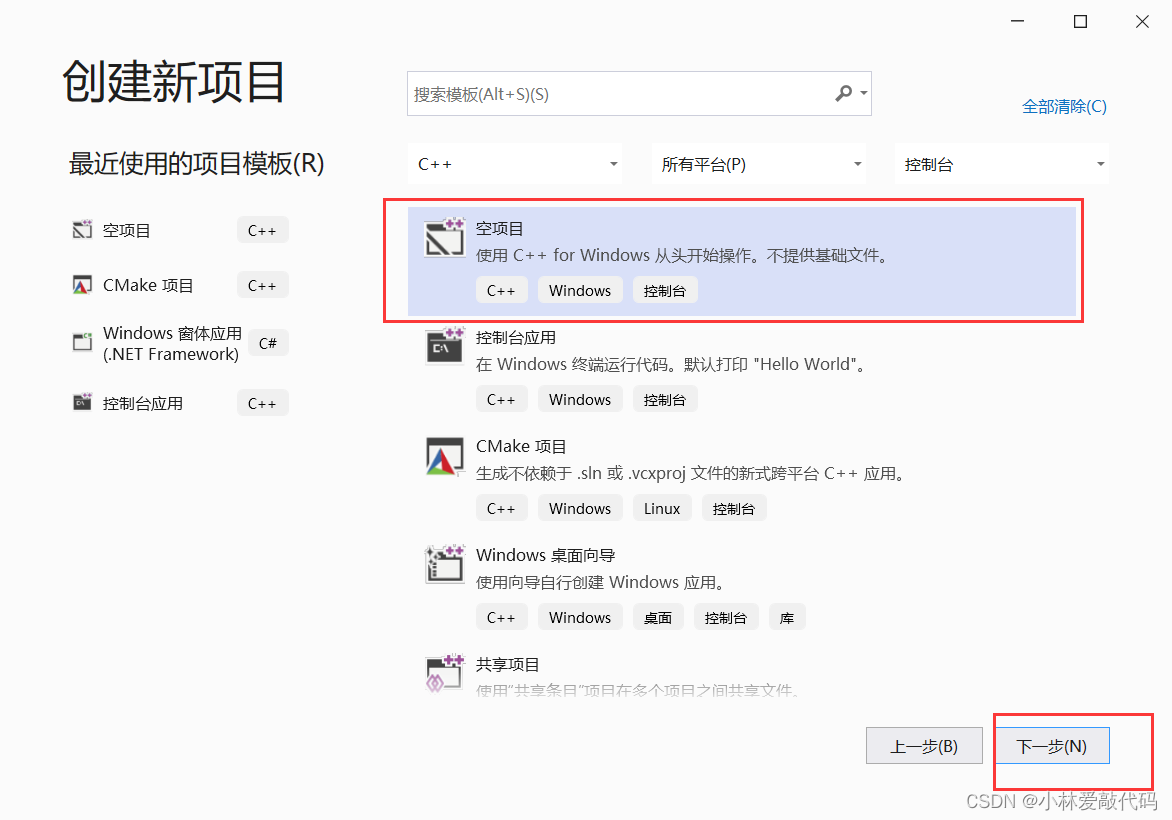Choose recent template 空项目 text
Viewport: 1172px width, 820px height.
126,230
